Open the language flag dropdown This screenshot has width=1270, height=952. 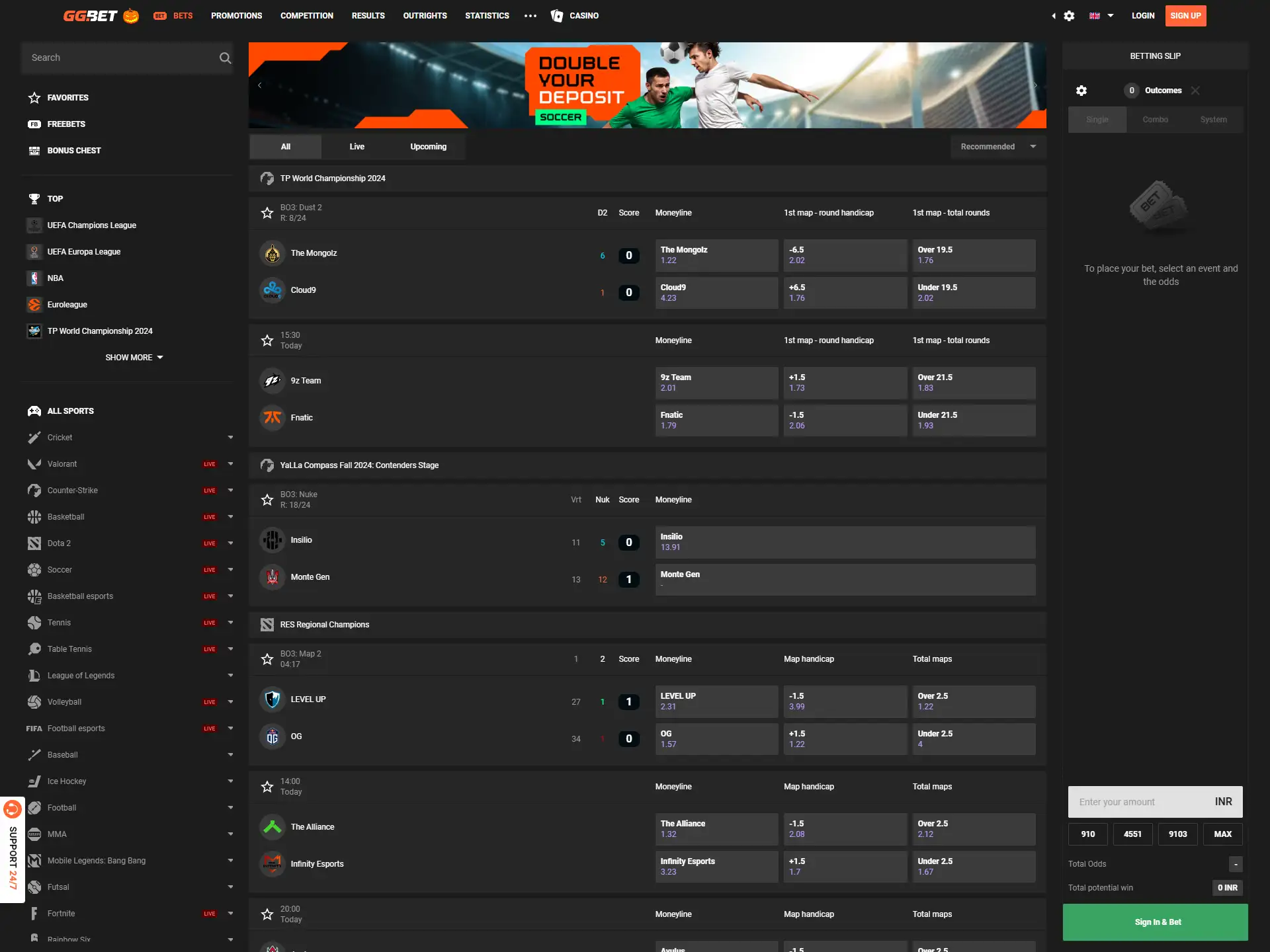pyautogui.click(x=1101, y=16)
